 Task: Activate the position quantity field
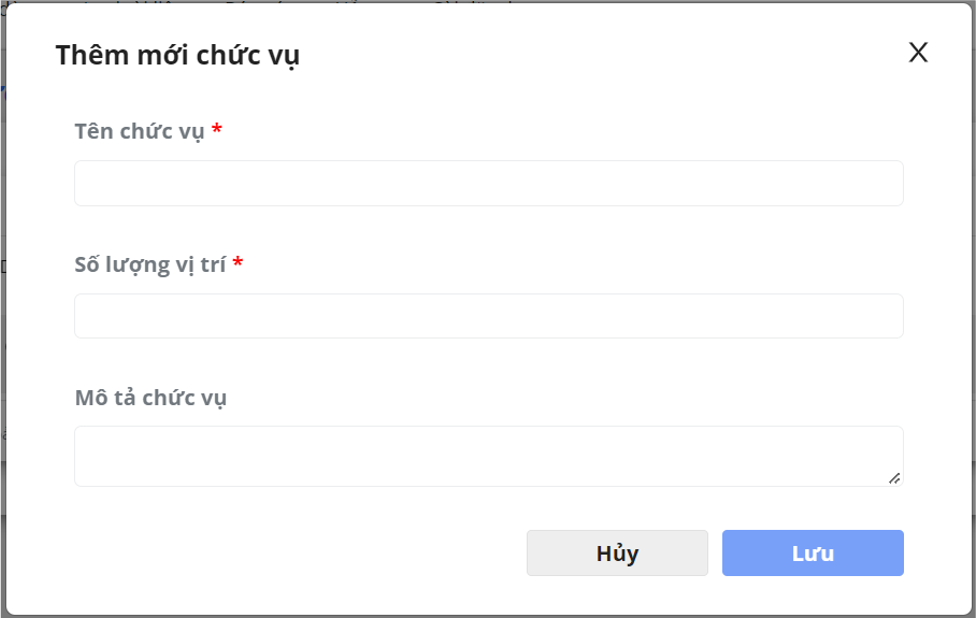point(488,316)
